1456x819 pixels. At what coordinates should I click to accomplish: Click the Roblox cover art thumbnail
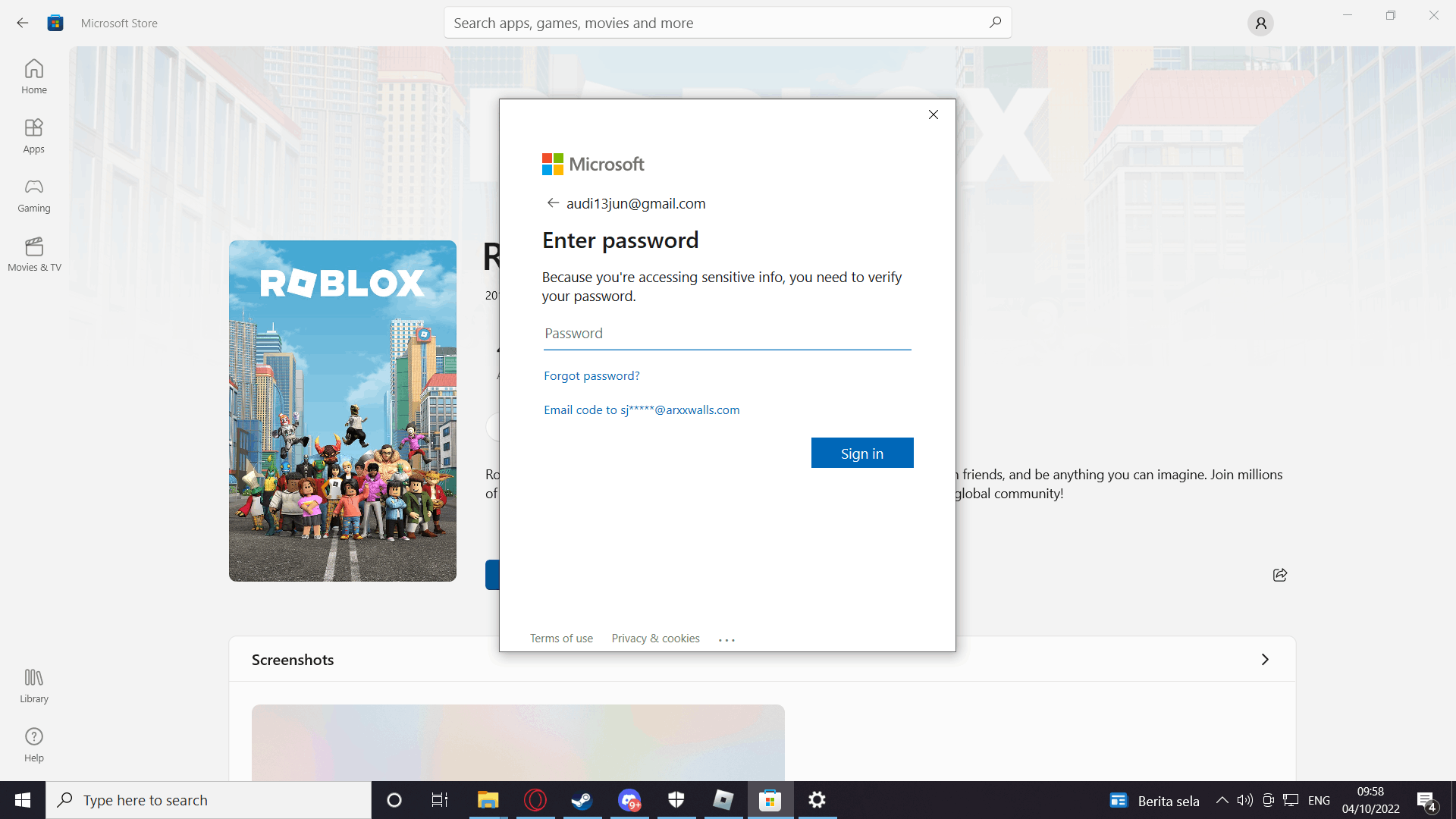point(343,411)
